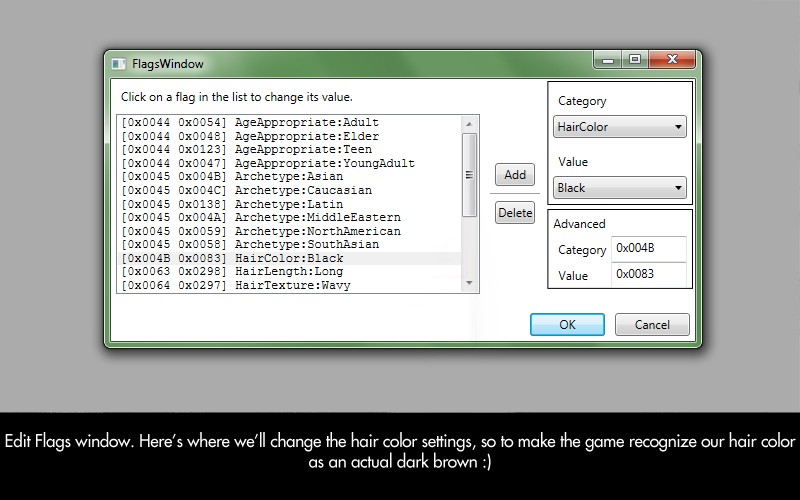This screenshot has height=500, width=800.
Task: Click the flag list scroll up arrow
Action: click(469, 124)
